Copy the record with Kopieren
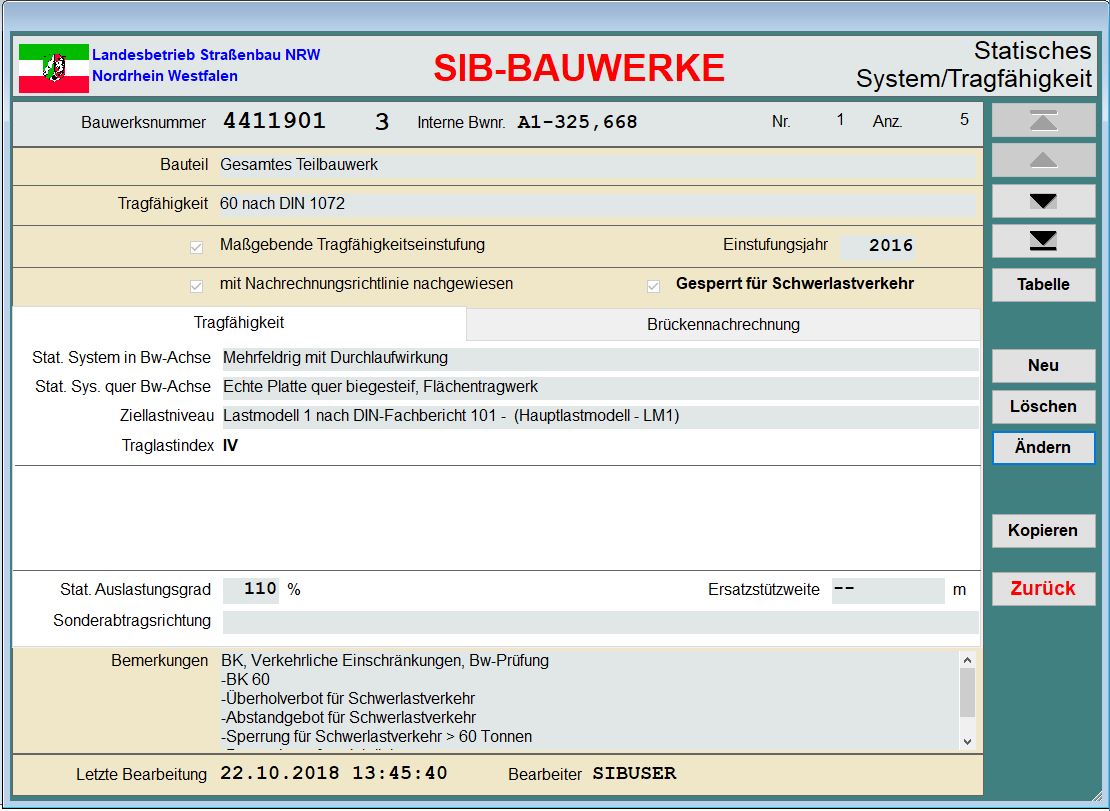Image resolution: width=1110 pixels, height=811 pixels. click(1043, 530)
